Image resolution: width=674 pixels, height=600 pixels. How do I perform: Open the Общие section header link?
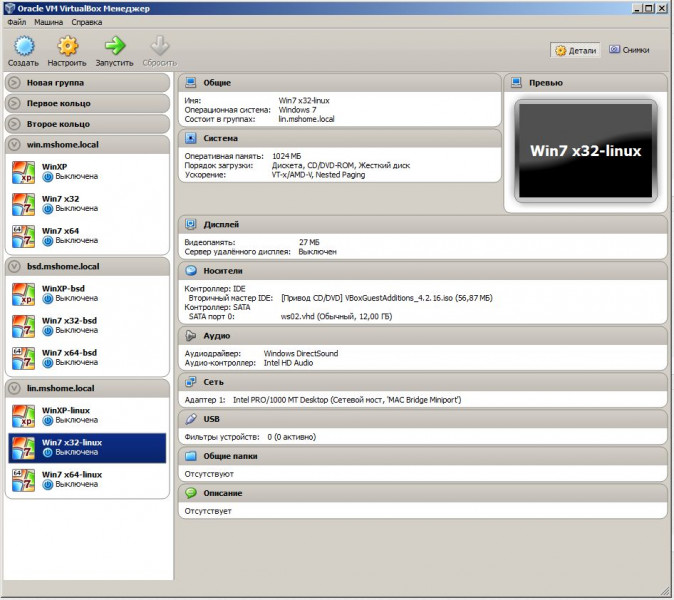217,83
